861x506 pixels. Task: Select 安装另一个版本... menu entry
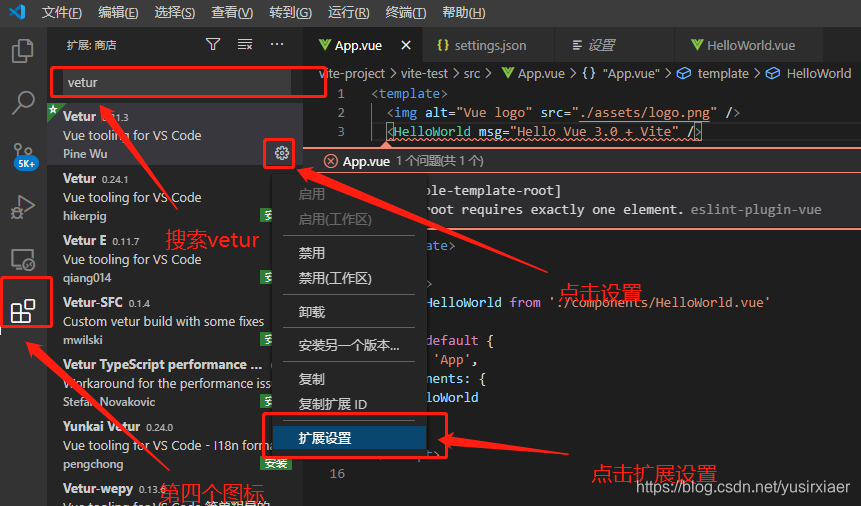349,346
